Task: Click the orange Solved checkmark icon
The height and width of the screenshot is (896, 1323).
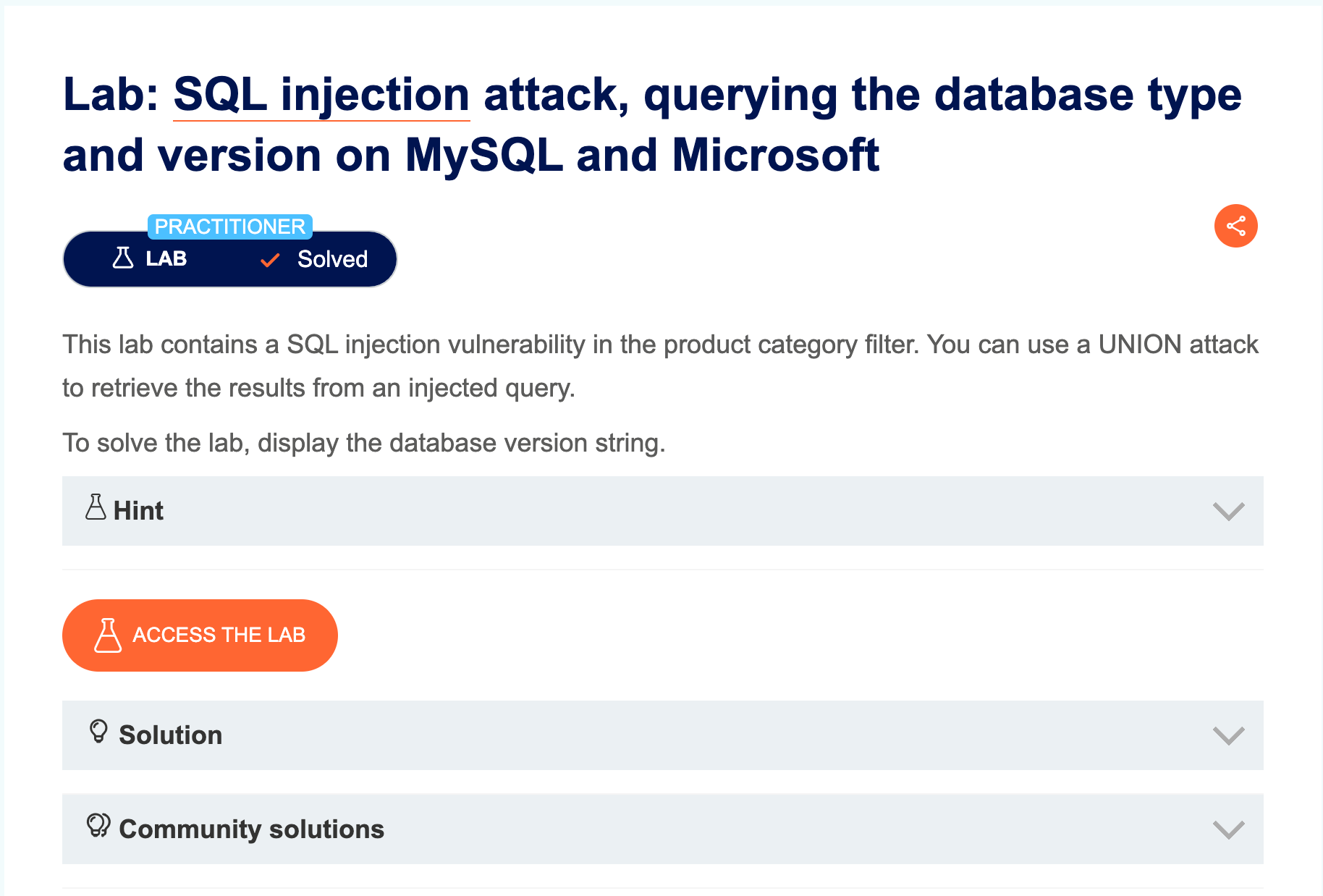Action: pos(270,260)
